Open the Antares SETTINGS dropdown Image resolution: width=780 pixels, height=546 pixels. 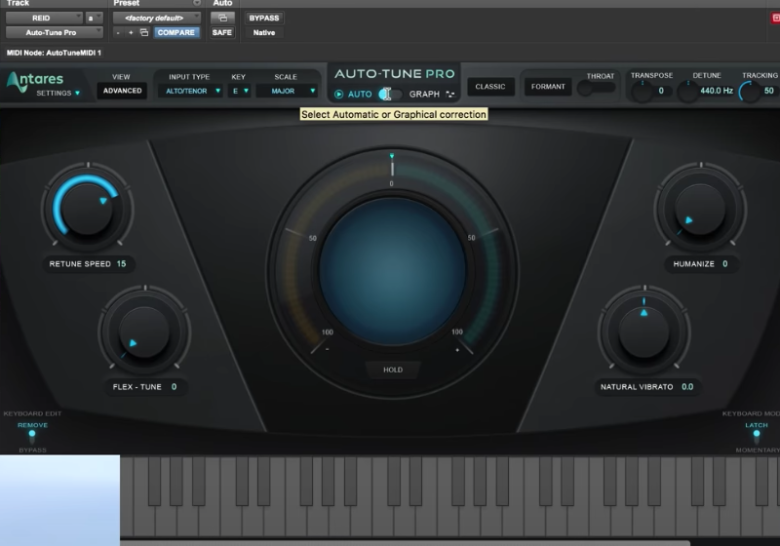pyautogui.click(x=58, y=93)
